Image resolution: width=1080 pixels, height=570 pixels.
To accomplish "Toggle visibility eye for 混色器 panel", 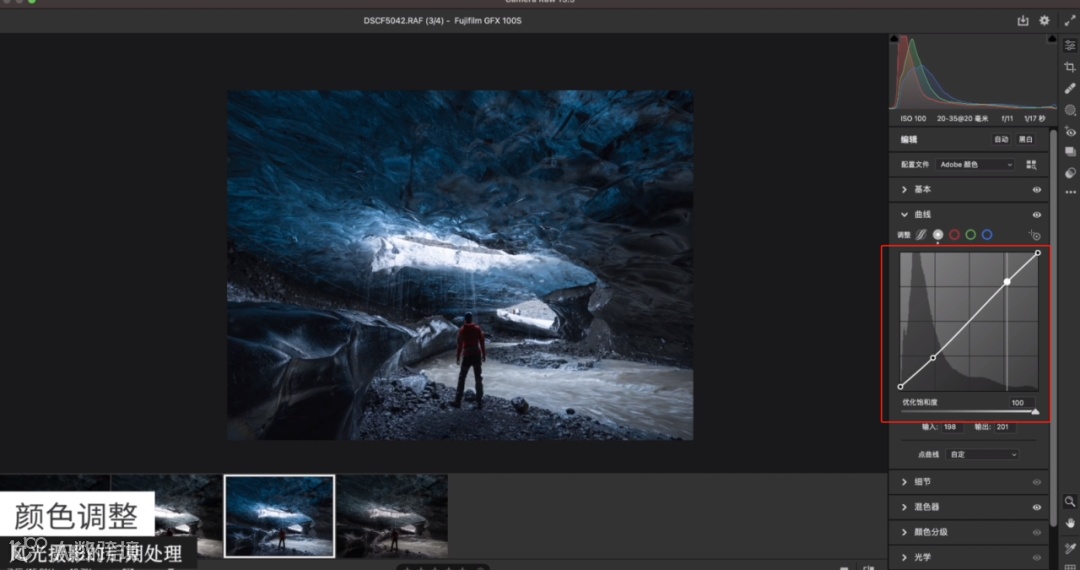I will 1037,507.
